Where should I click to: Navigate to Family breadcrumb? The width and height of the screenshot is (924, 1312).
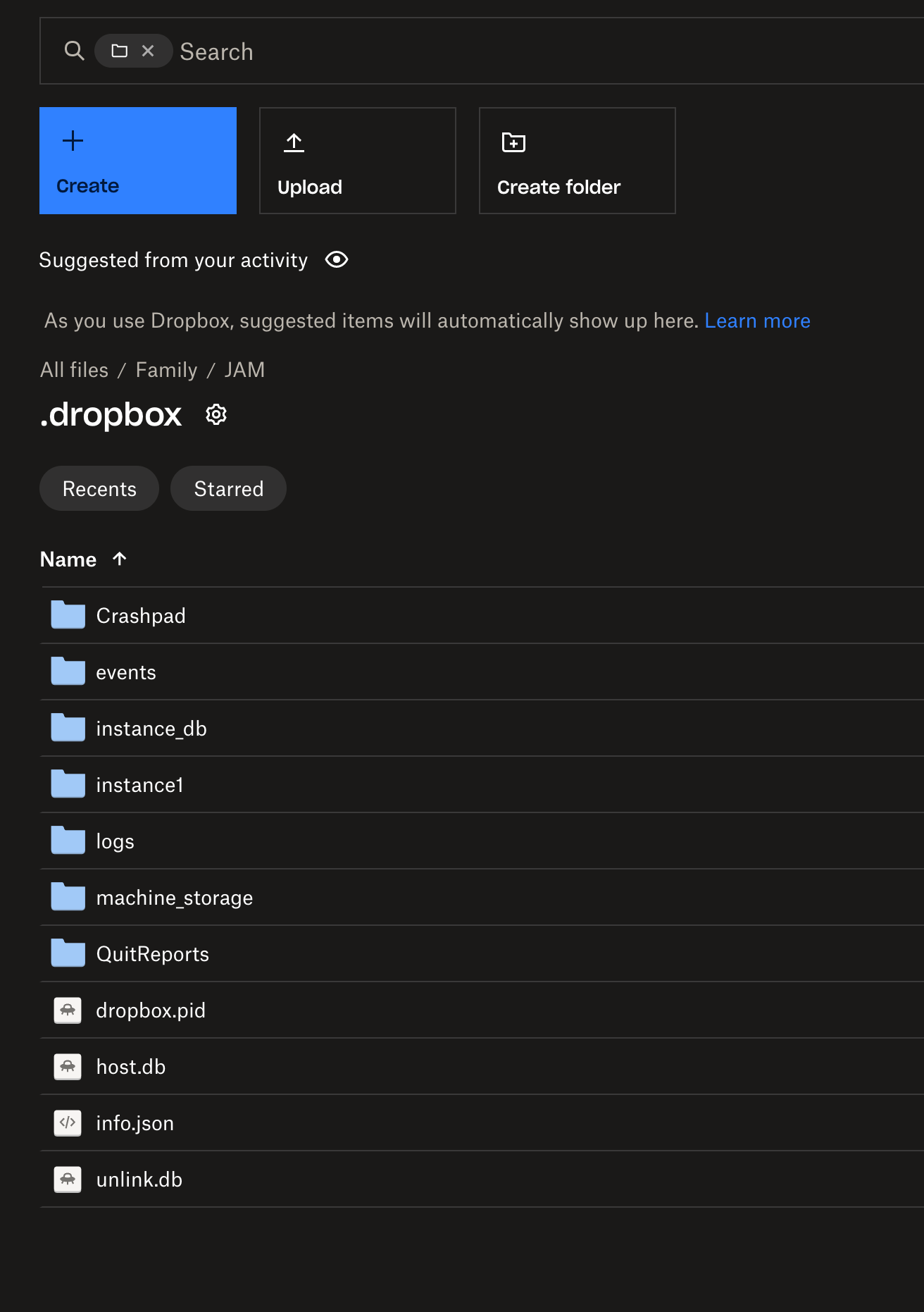coord(167,370)
